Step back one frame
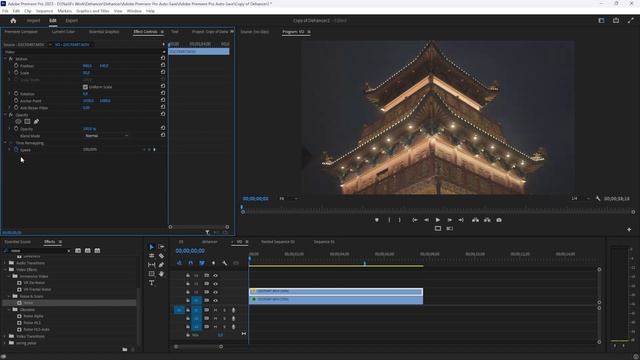Screen dimensions: 640x360 click(x=426, y=220)
